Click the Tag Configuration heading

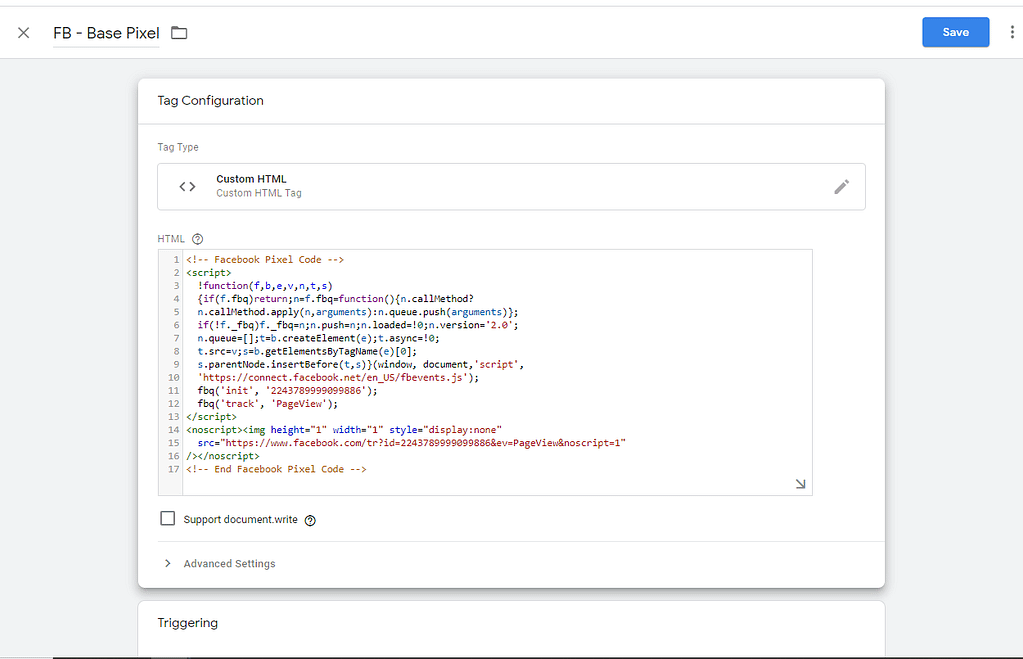210,100
